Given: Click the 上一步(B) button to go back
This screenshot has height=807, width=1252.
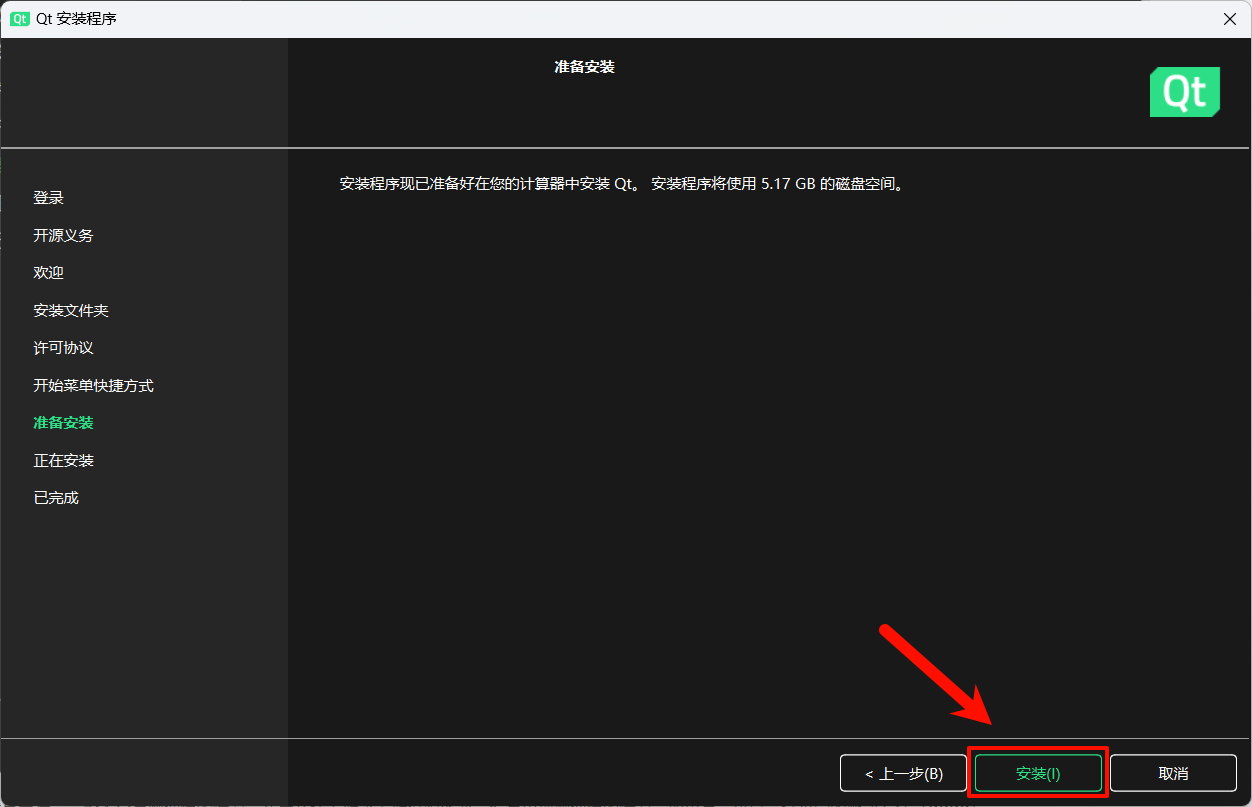Looking at the screenshot, I should [x=902, y=772].
